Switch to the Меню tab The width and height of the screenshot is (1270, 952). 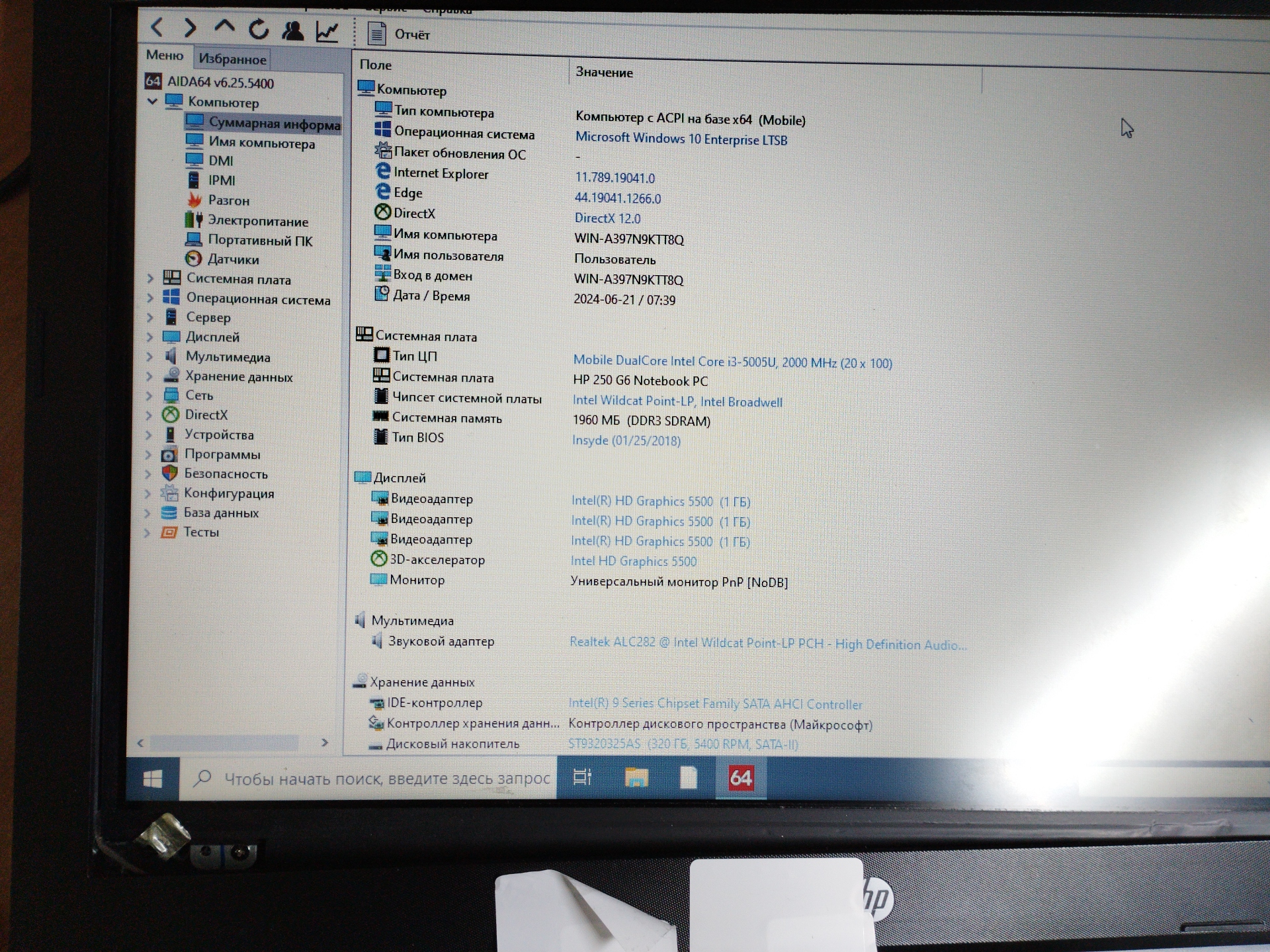tap(165, 56)
